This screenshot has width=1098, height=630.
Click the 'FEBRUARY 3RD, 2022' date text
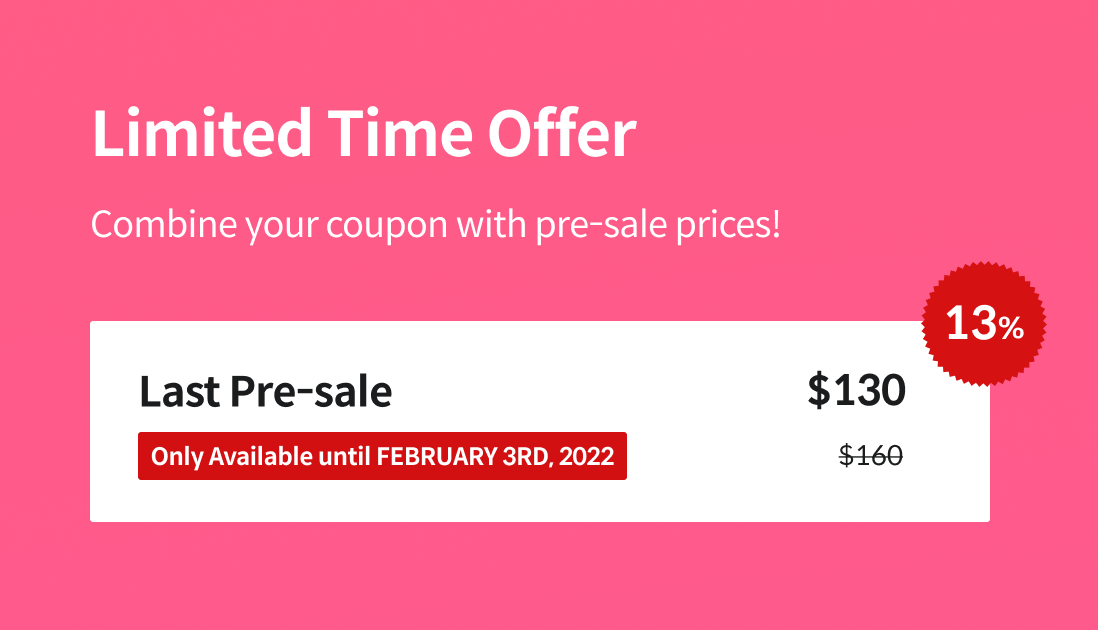click(495, 456)
